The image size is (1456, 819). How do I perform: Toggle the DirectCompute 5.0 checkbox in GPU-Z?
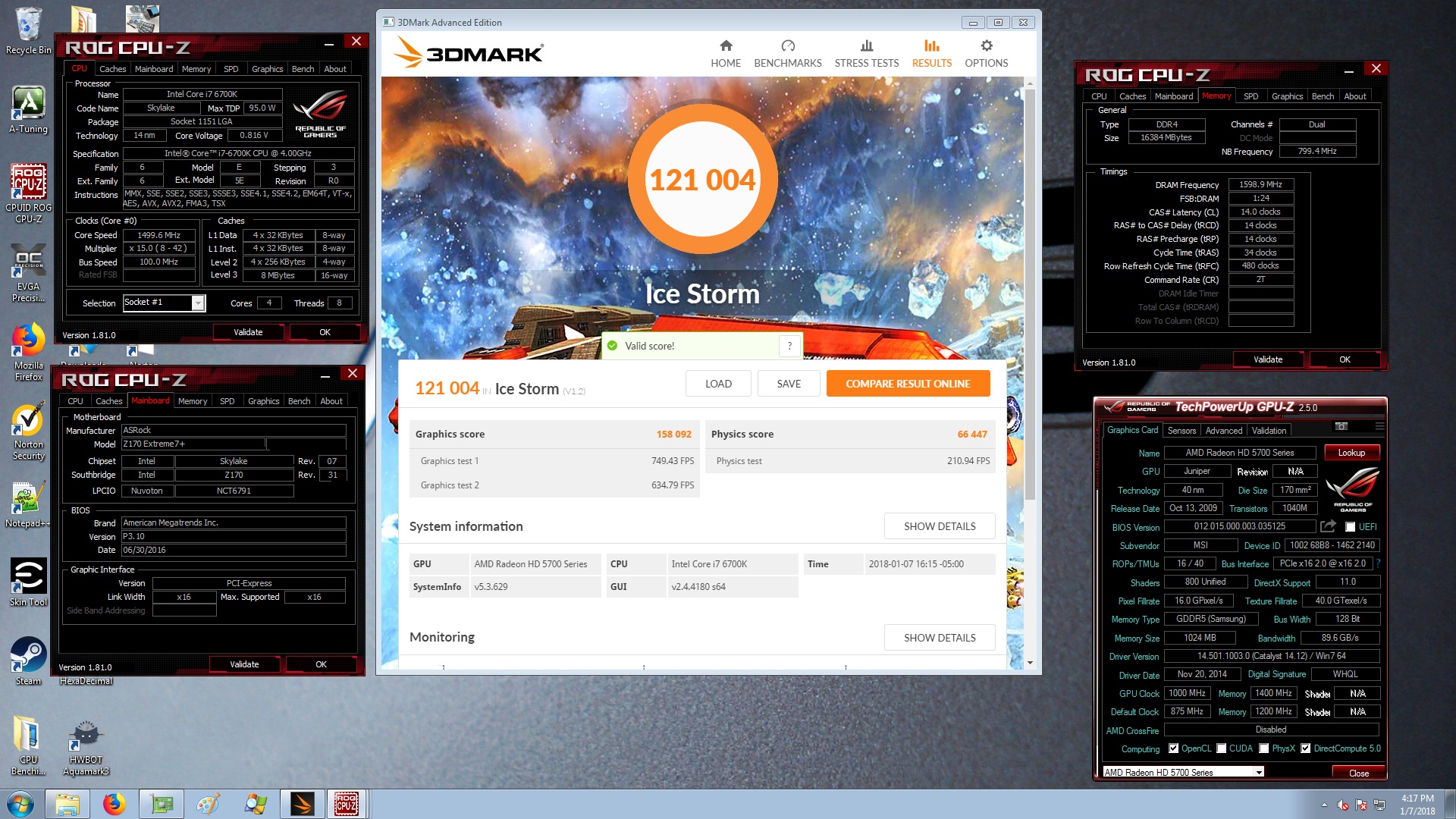1305,748
